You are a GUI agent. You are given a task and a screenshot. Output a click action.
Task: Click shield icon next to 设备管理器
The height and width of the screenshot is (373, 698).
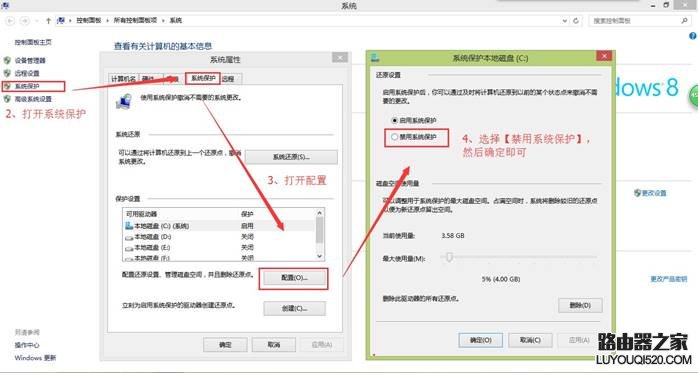tap(7, 60)
